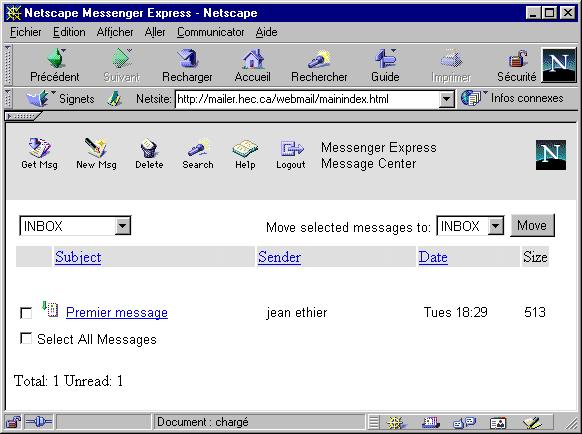The width and height of the screenshot is (582, 434).
Task: Open Discussion groups component bar icon
Action: [x=464, y=422]
